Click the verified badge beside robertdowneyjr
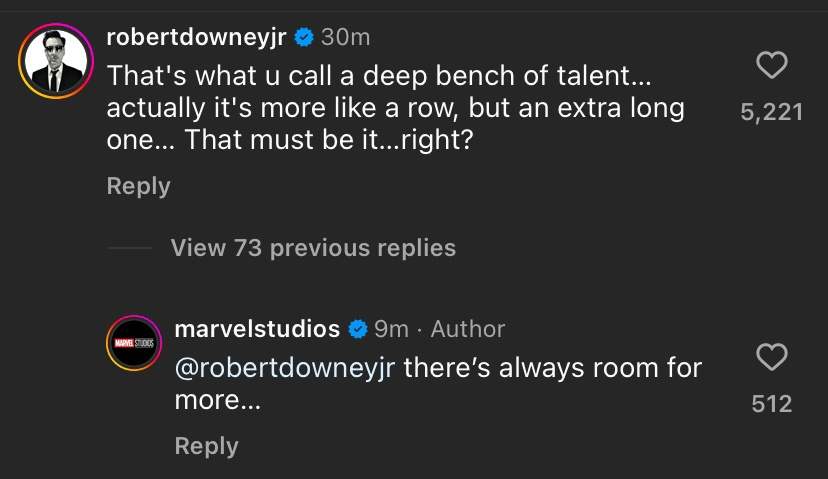The image size is (828, 479). 304,37
